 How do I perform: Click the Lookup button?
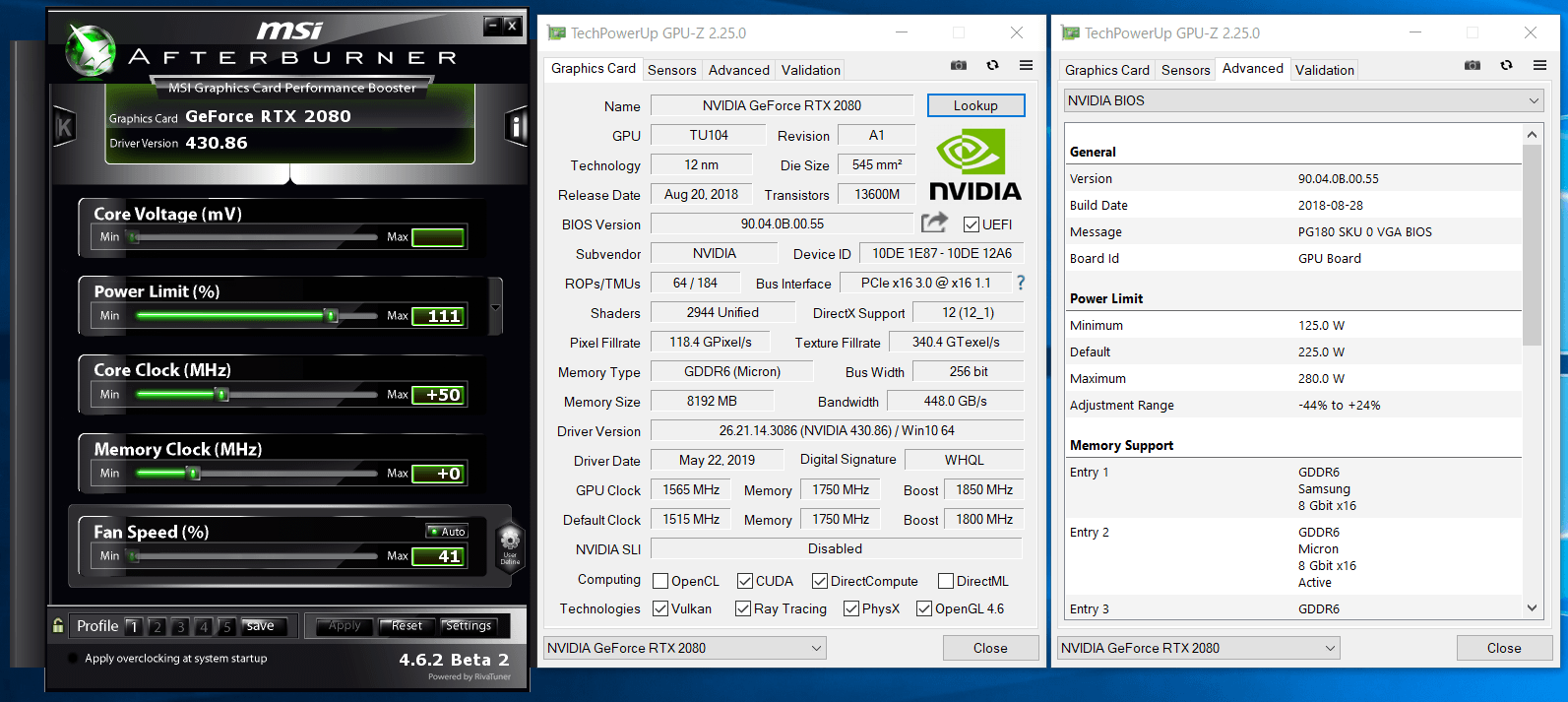click(975, 105)
